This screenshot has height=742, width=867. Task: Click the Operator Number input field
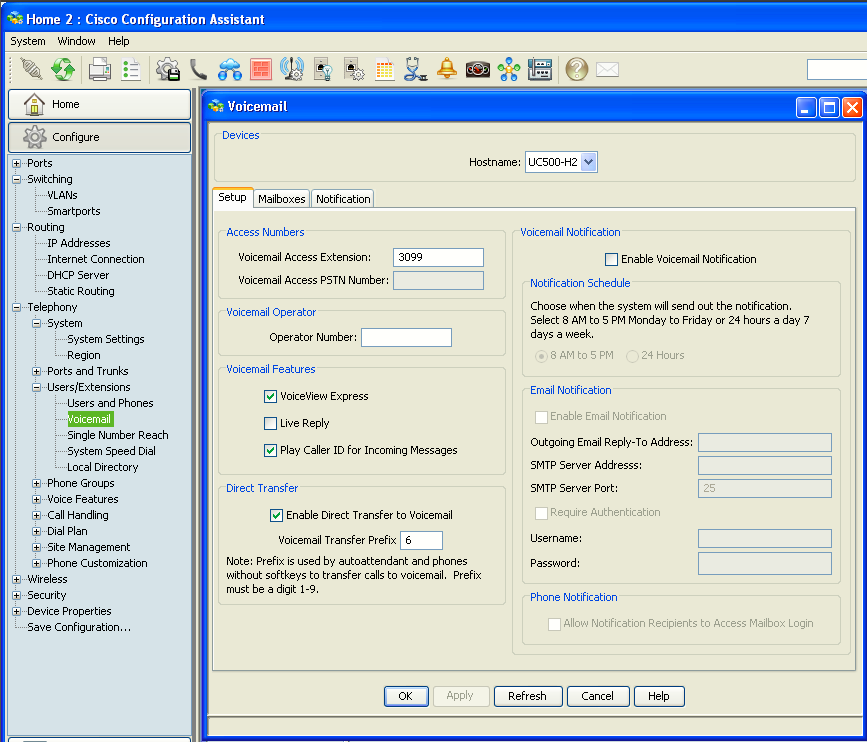[x=406, y=337]
